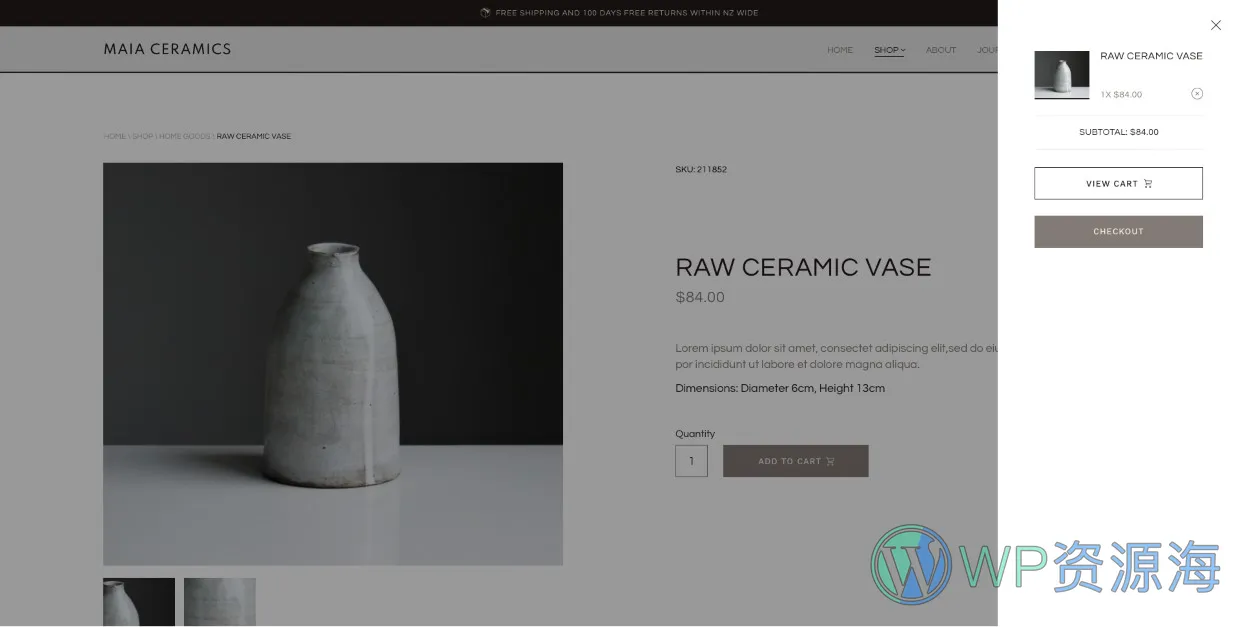The image size is (1240, 627).
Task: Click the Dimensions description line
Action: click(780, 389)
